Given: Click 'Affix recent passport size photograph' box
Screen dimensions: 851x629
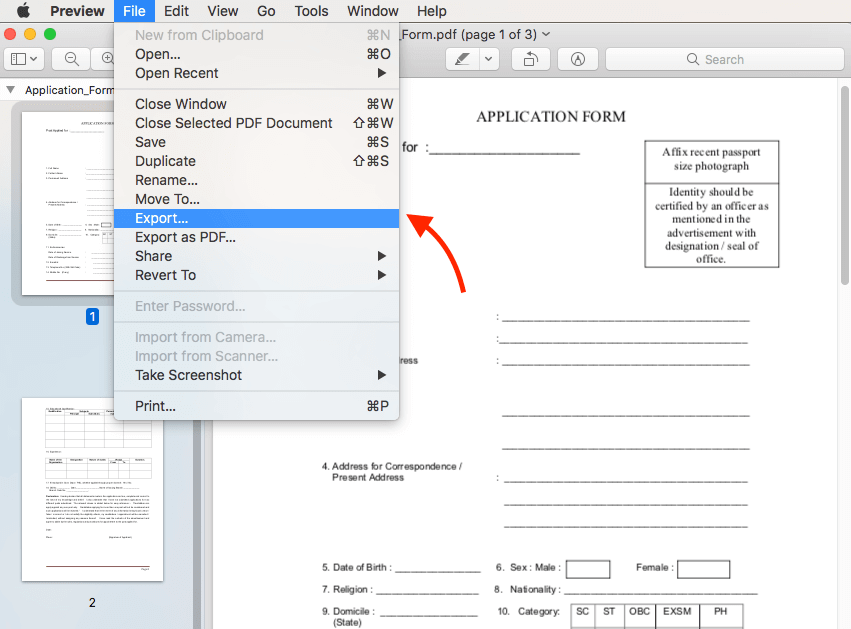Looking at the screenshot, I should point(712,162).
